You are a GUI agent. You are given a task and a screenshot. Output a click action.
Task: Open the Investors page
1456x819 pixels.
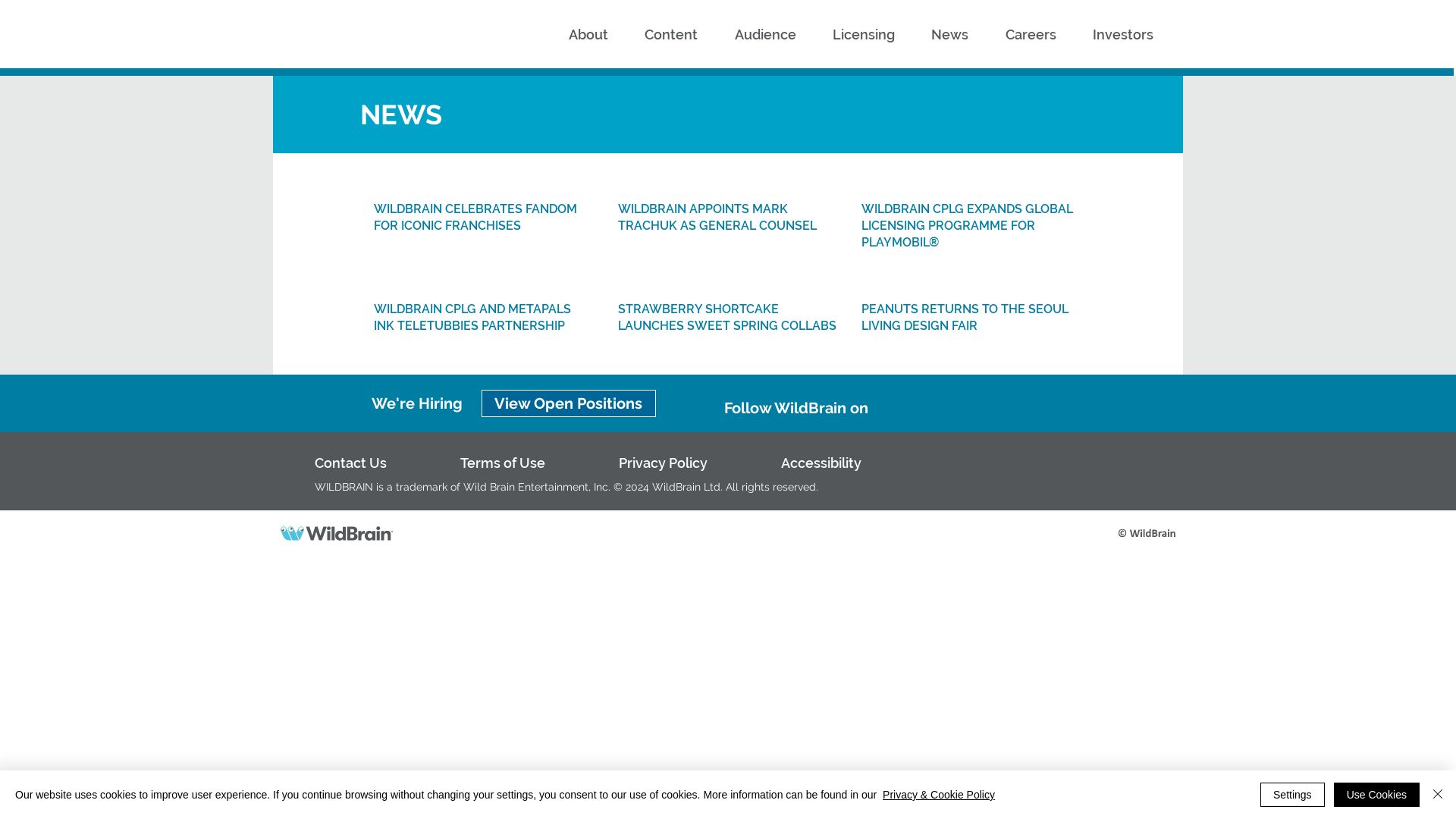(x=1122, y=34)
